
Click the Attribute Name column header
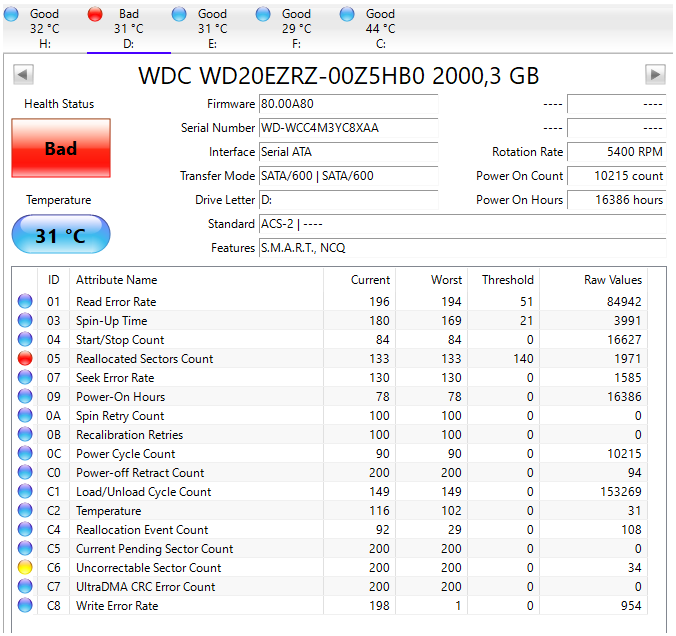(196, 280)
